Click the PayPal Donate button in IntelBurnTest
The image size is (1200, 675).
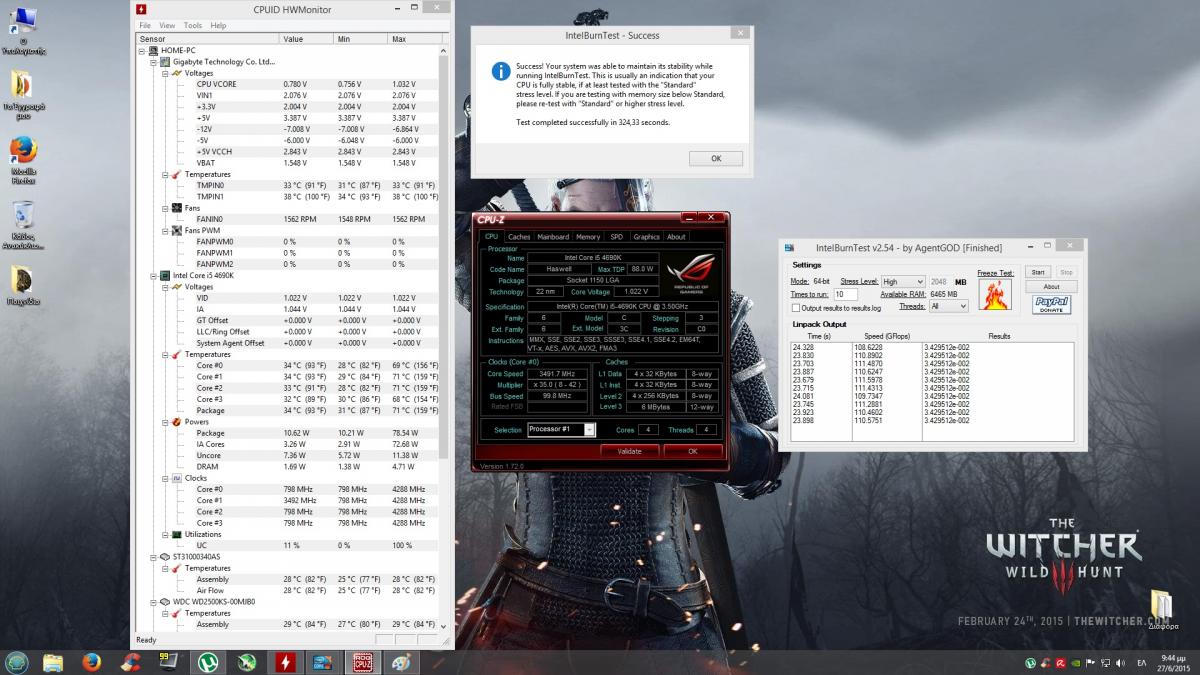click(x=1051, y=305)
